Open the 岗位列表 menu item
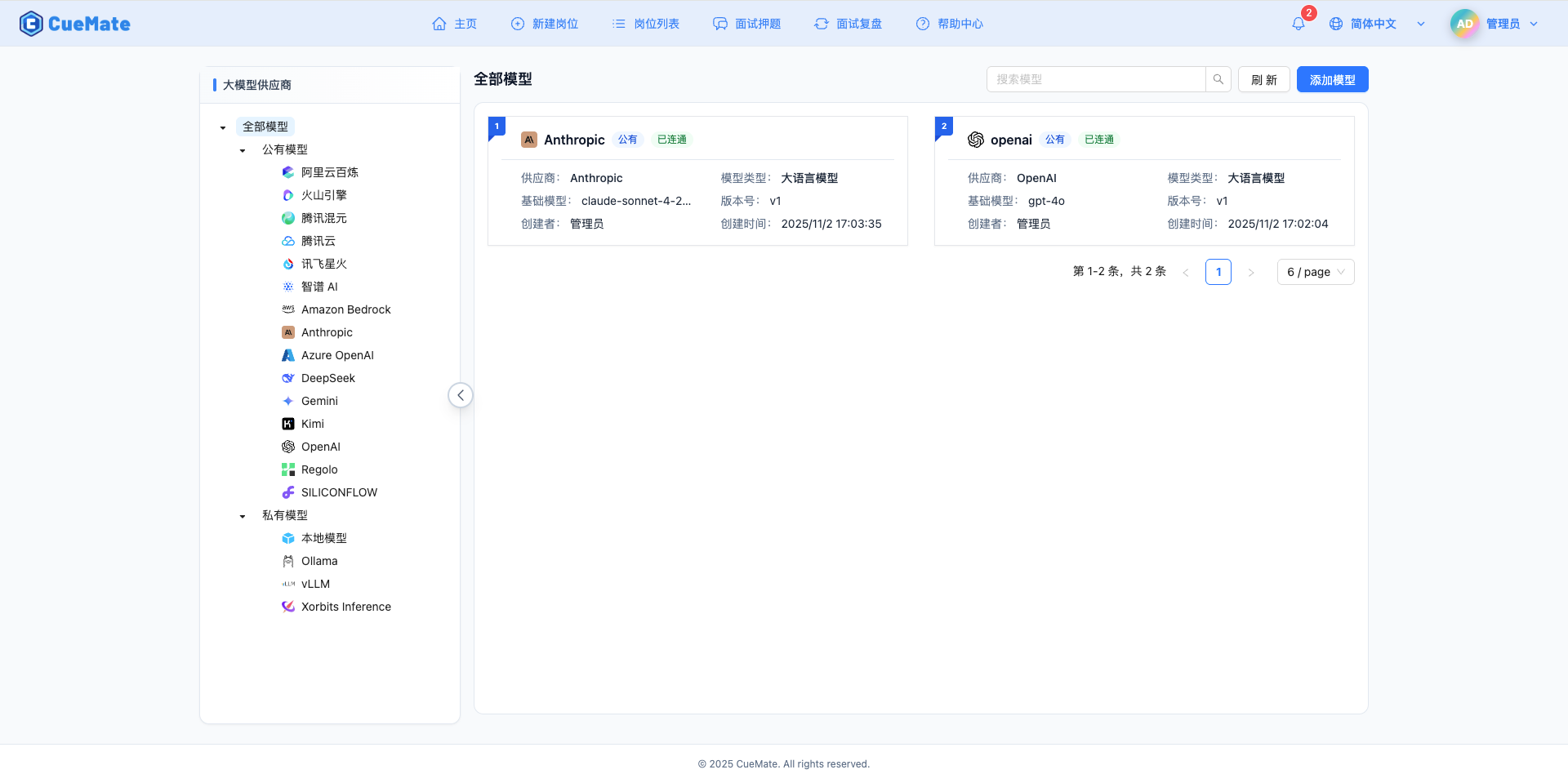The height and width of the screenshot is (783, 1568). 645,24
